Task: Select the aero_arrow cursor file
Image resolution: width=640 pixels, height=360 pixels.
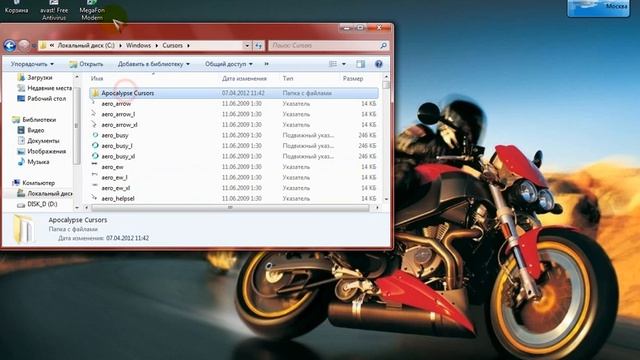Action: [x=233, y=104]
